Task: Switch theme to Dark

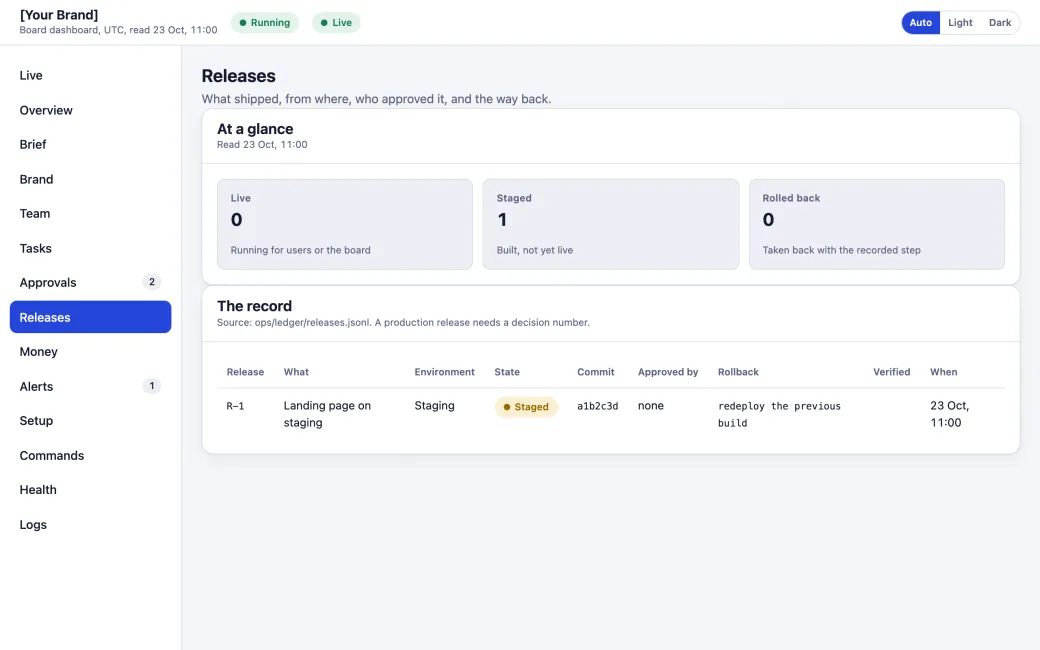Action: (x=1000, y=23)
